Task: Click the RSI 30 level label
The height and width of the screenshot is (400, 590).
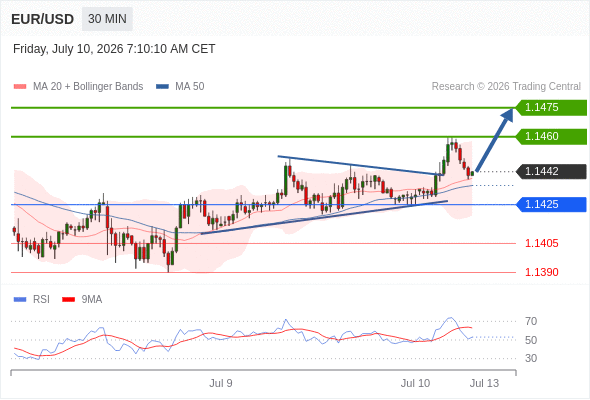Action: [x=531, y=358]
